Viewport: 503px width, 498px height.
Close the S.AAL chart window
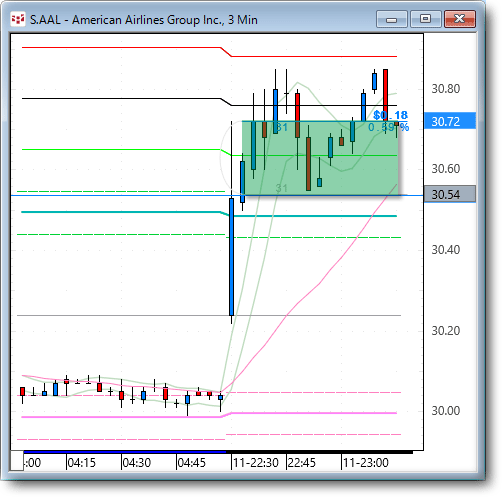click(460, 19)
